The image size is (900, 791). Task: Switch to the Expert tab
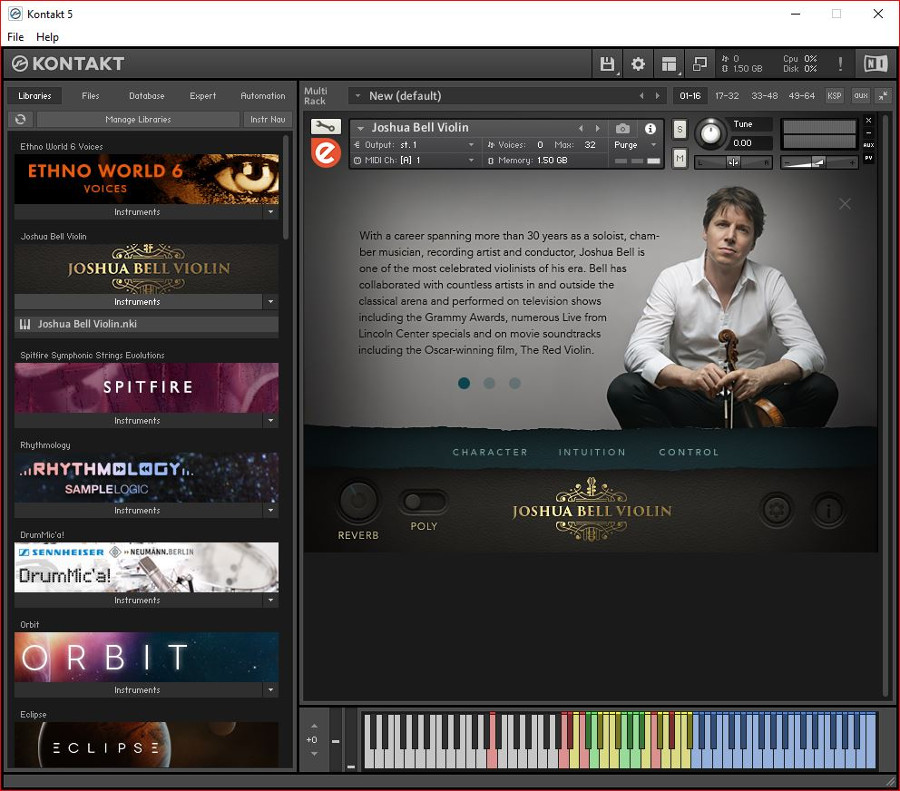click(203, 96)
